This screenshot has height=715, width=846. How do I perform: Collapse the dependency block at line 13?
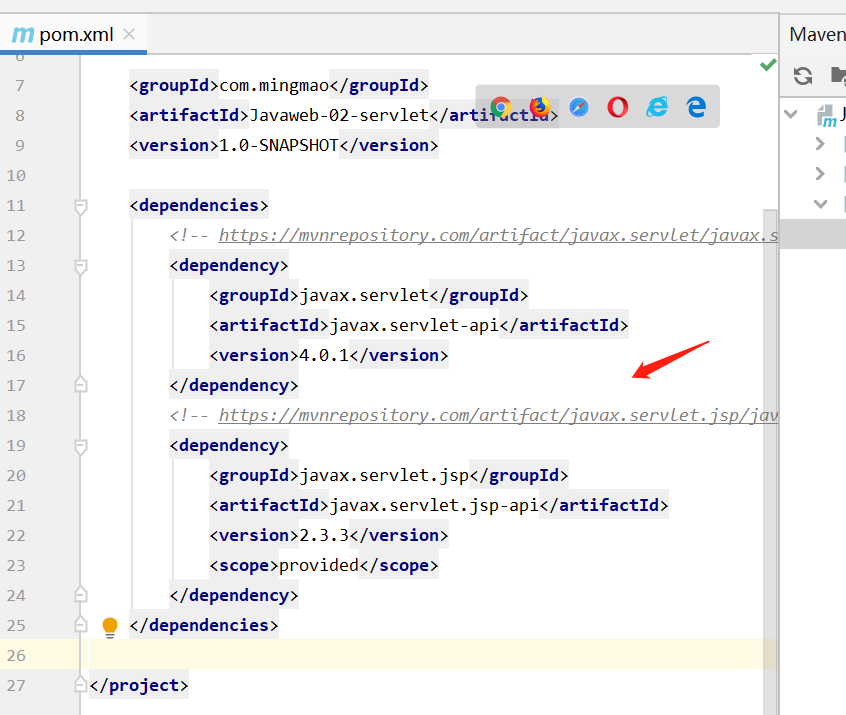(80, 267)
